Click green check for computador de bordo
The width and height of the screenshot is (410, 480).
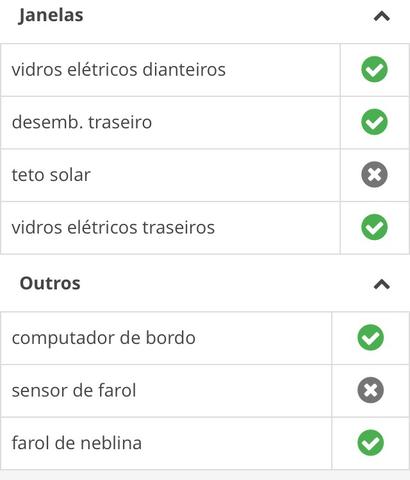coord(371,337)
